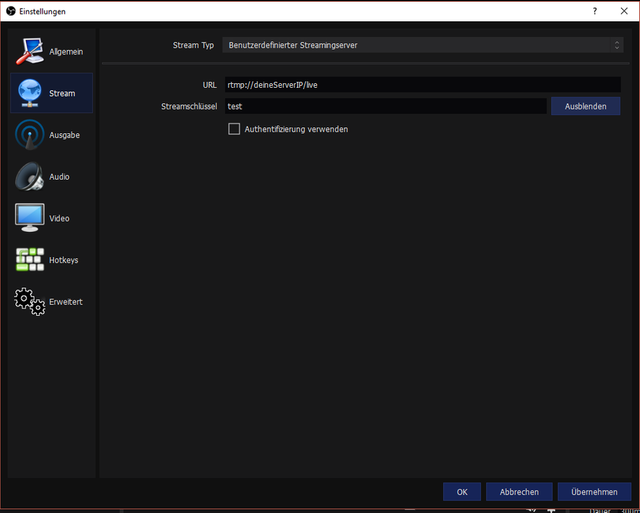Open Hotkeys keyboard icon
Viewport: 640px width, 513px height.
30,260
